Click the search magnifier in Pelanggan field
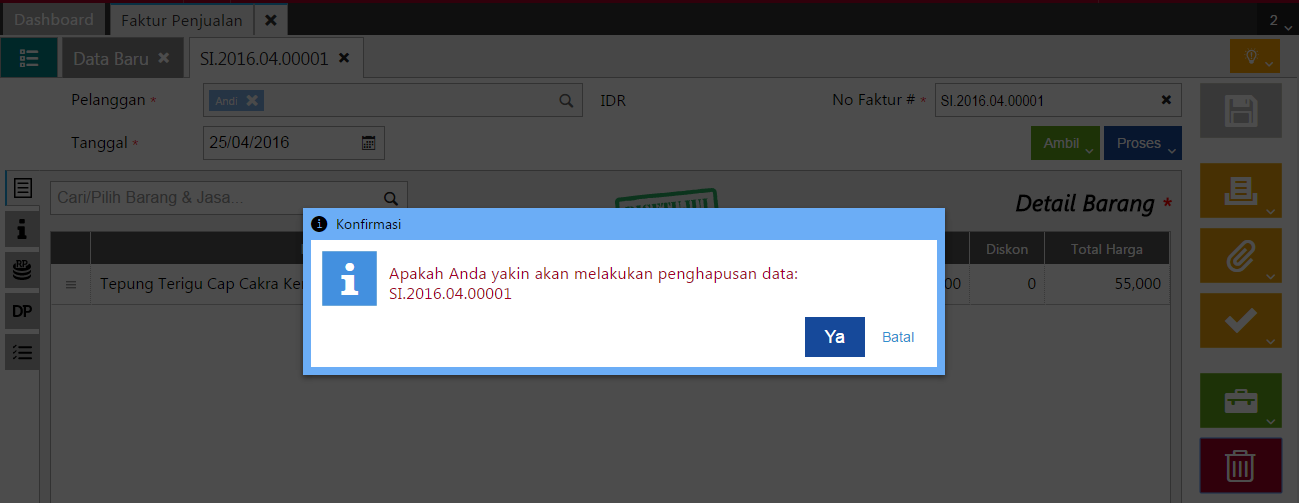This screenshot has height=503, width=1300. pyautogui.click(x=565, y=100)
